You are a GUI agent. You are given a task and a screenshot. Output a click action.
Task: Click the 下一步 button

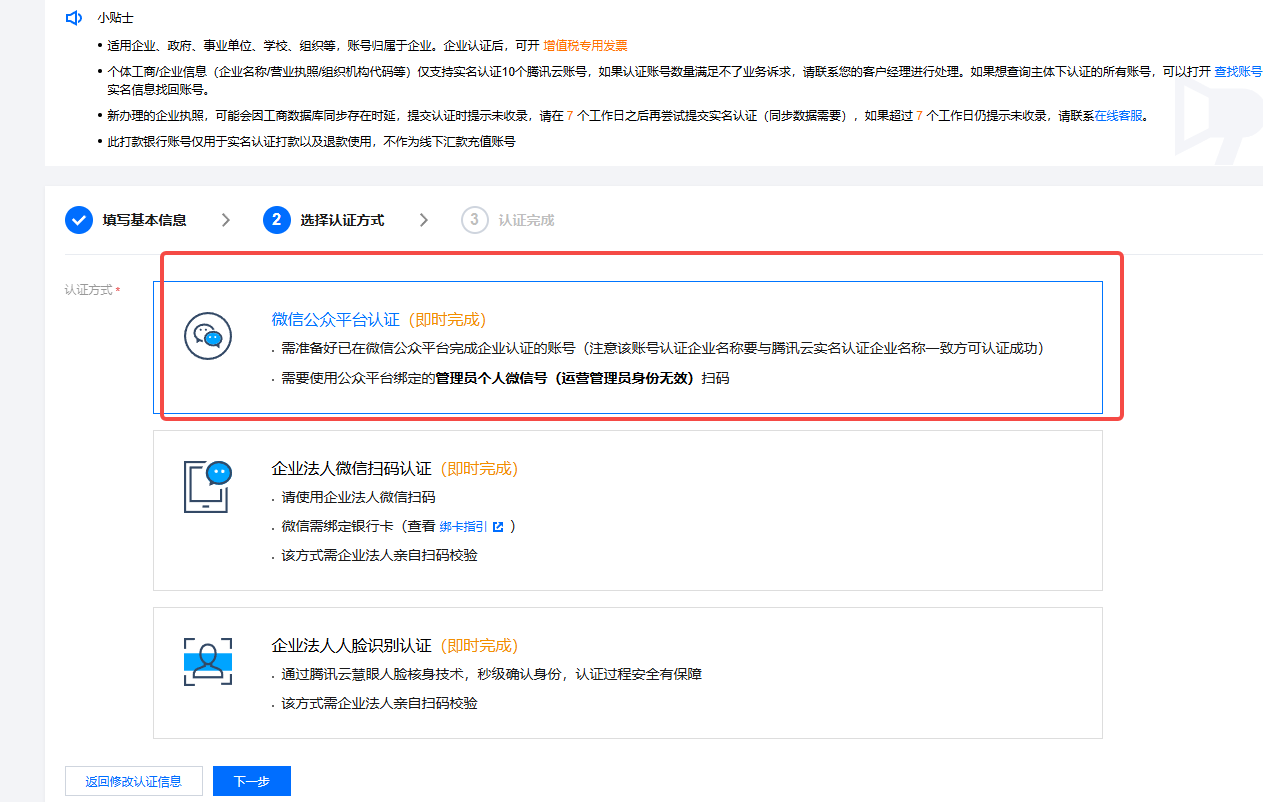(x=252, y=782)
